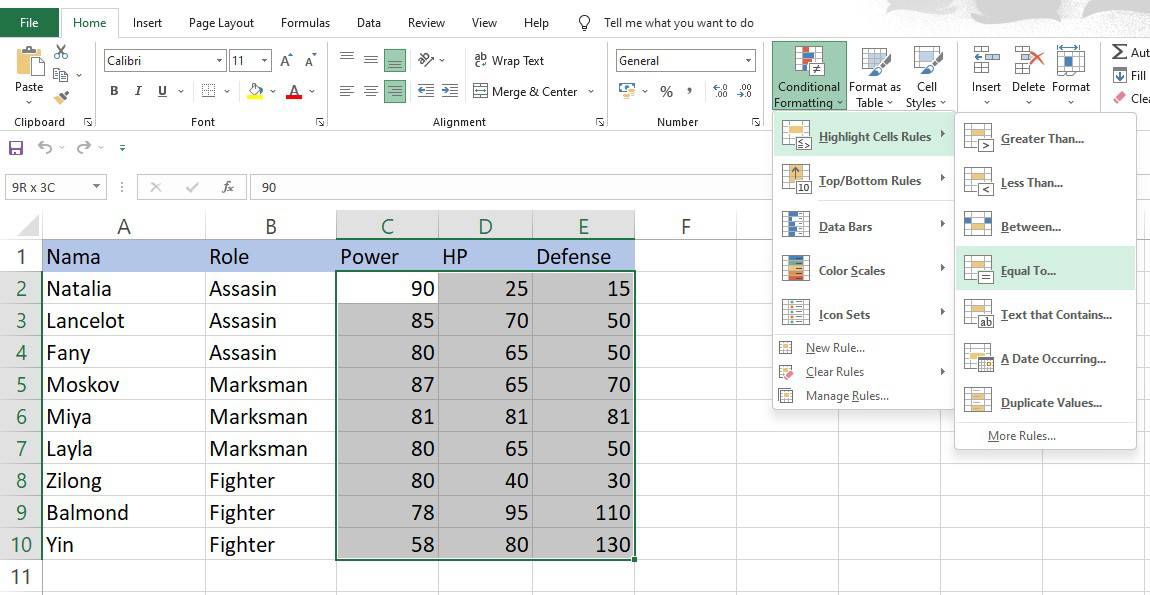Click the Redo arrow icon
This screenshot has width=1150, height=595.
tap(84, 148)
